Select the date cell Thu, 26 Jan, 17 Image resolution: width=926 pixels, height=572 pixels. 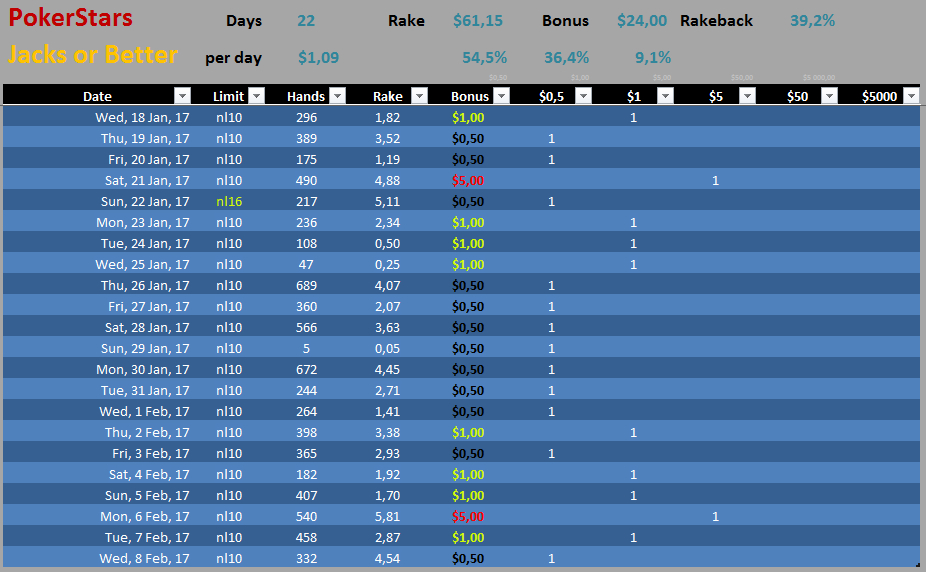(145, 286)
